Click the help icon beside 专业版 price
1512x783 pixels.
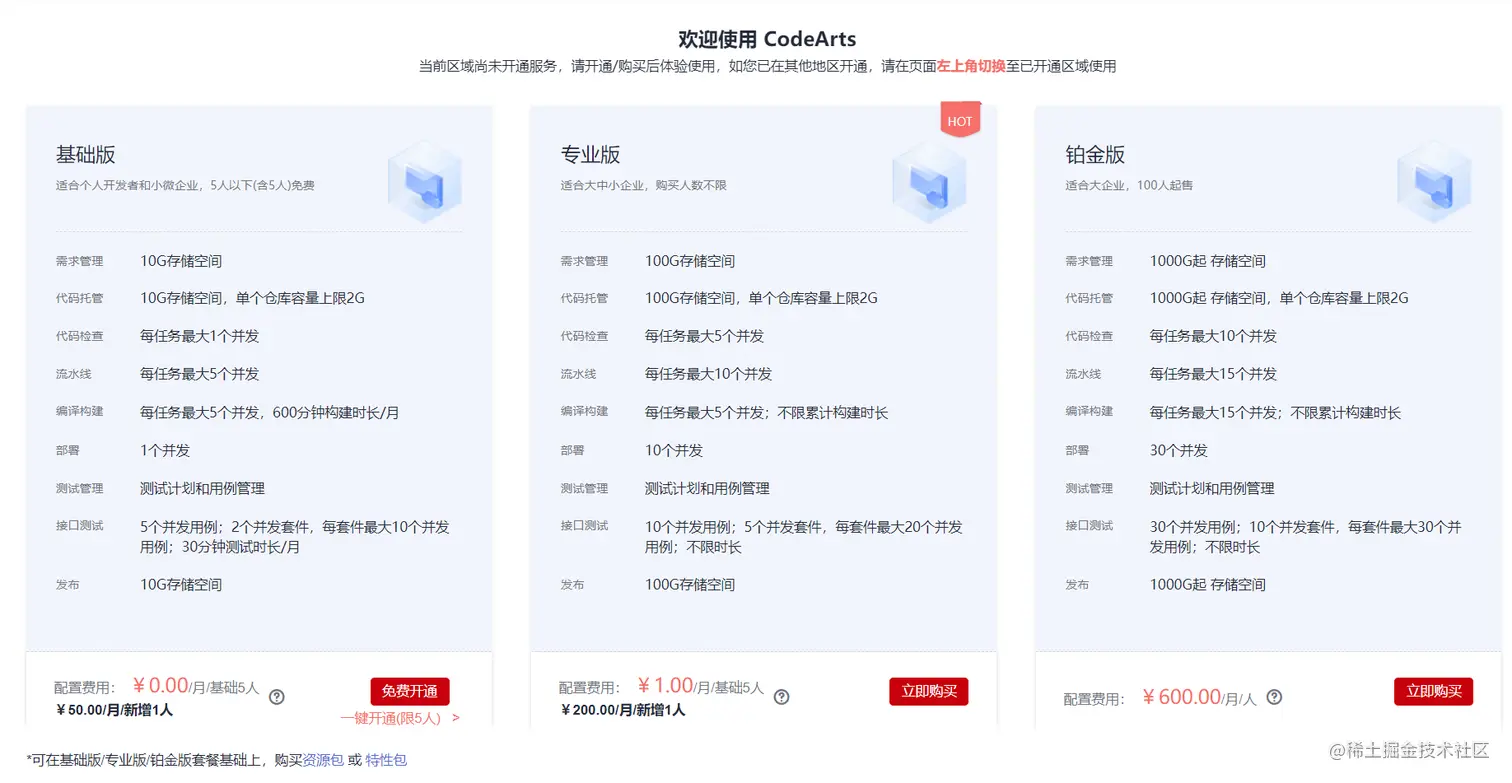782,697
